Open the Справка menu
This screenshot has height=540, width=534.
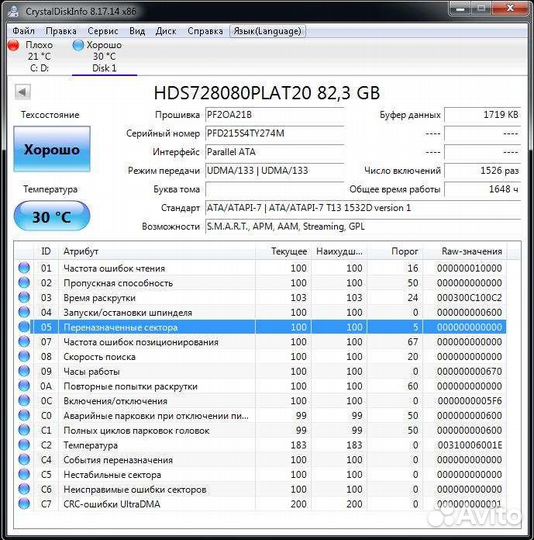point(205,31)
